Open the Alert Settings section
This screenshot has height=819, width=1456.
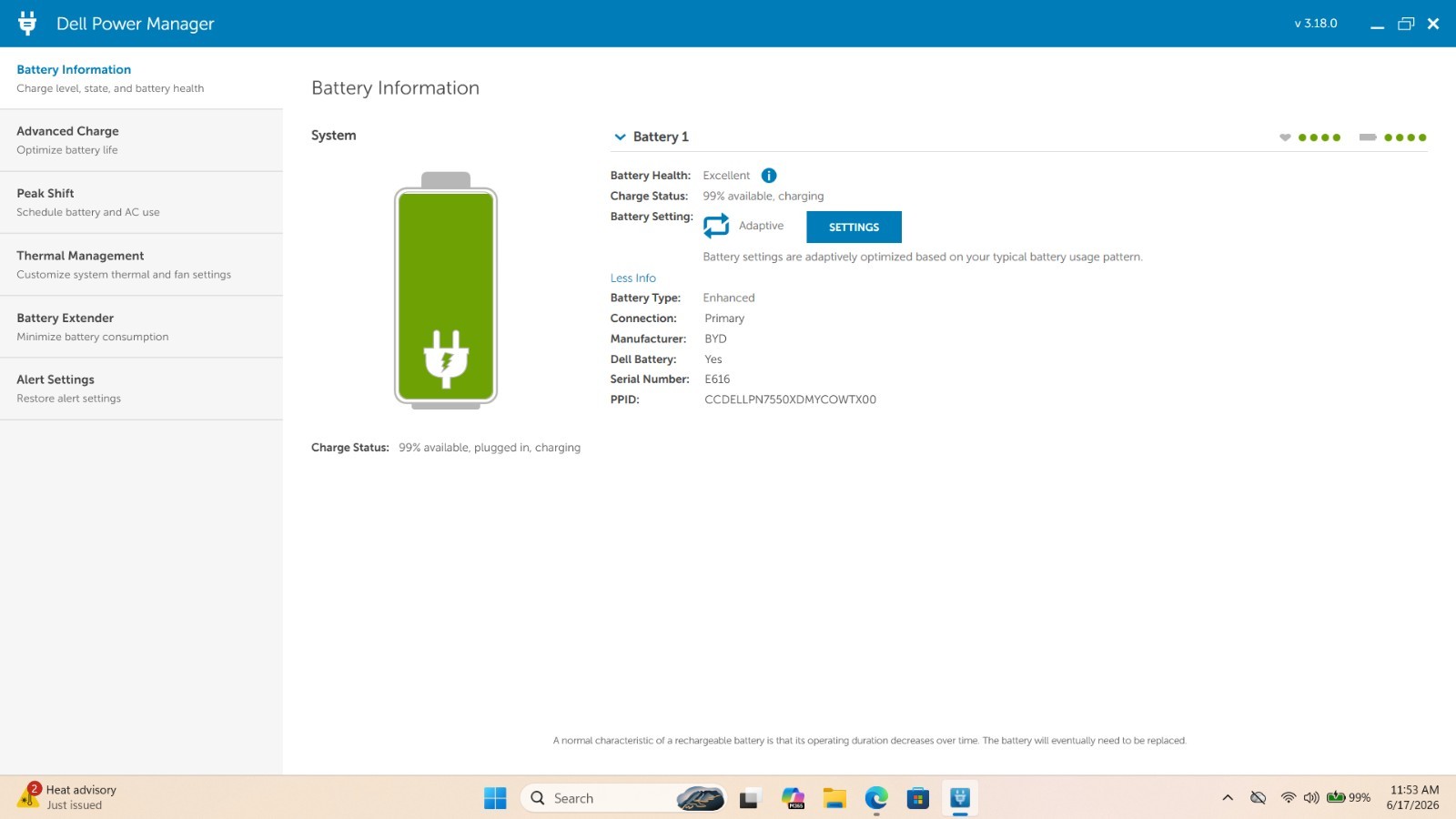pyautogui.click(x=141, y=389)
